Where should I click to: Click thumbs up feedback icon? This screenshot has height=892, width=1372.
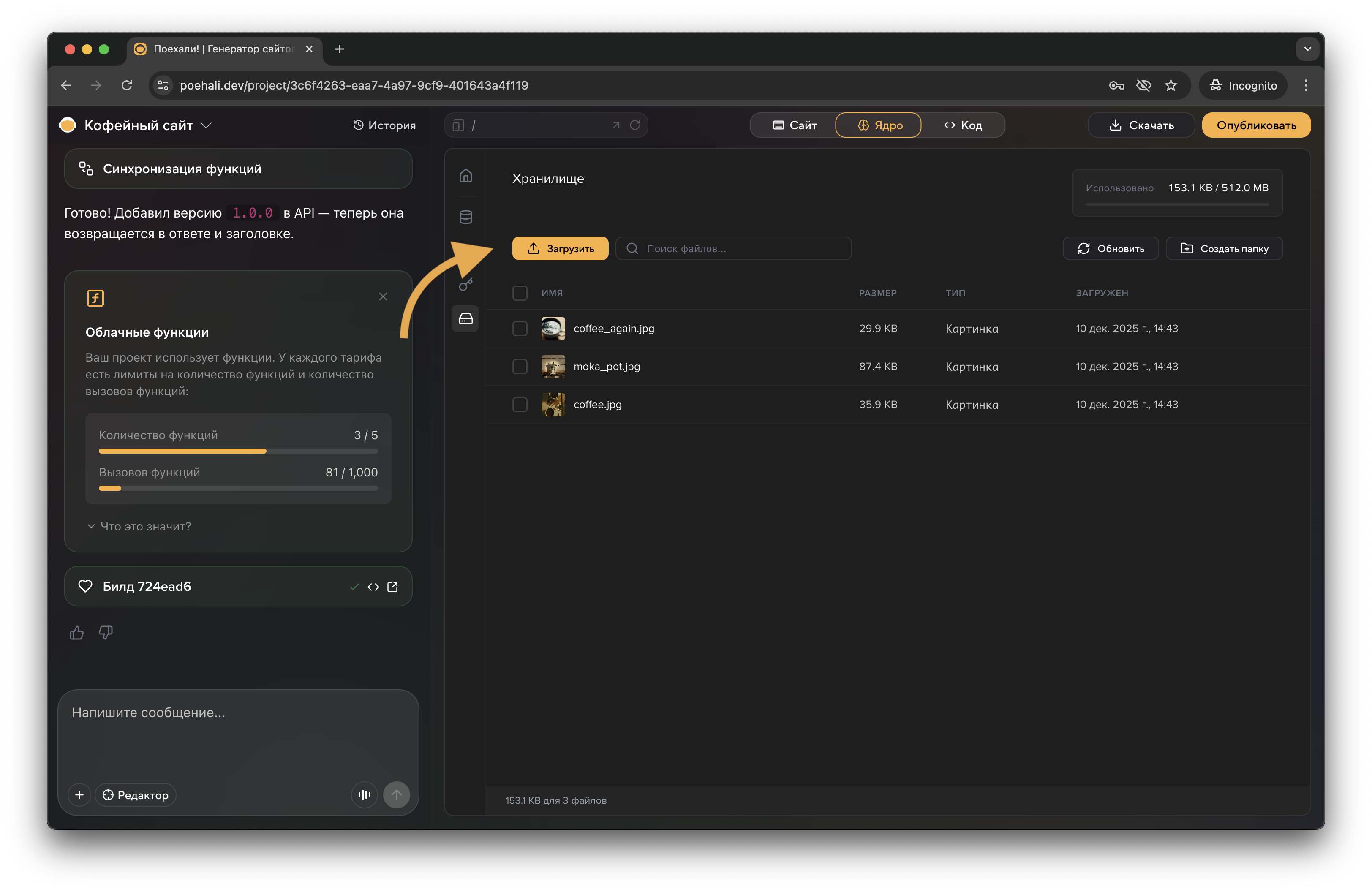77,633
